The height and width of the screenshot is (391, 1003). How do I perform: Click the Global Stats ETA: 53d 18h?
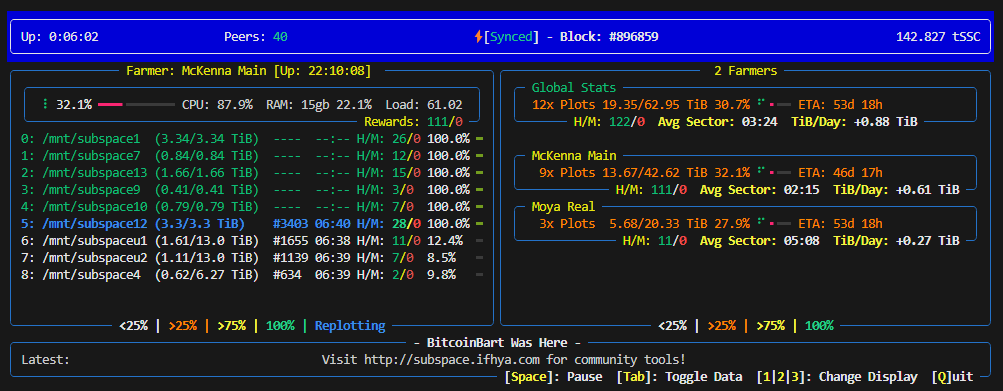tap(840, 104)
